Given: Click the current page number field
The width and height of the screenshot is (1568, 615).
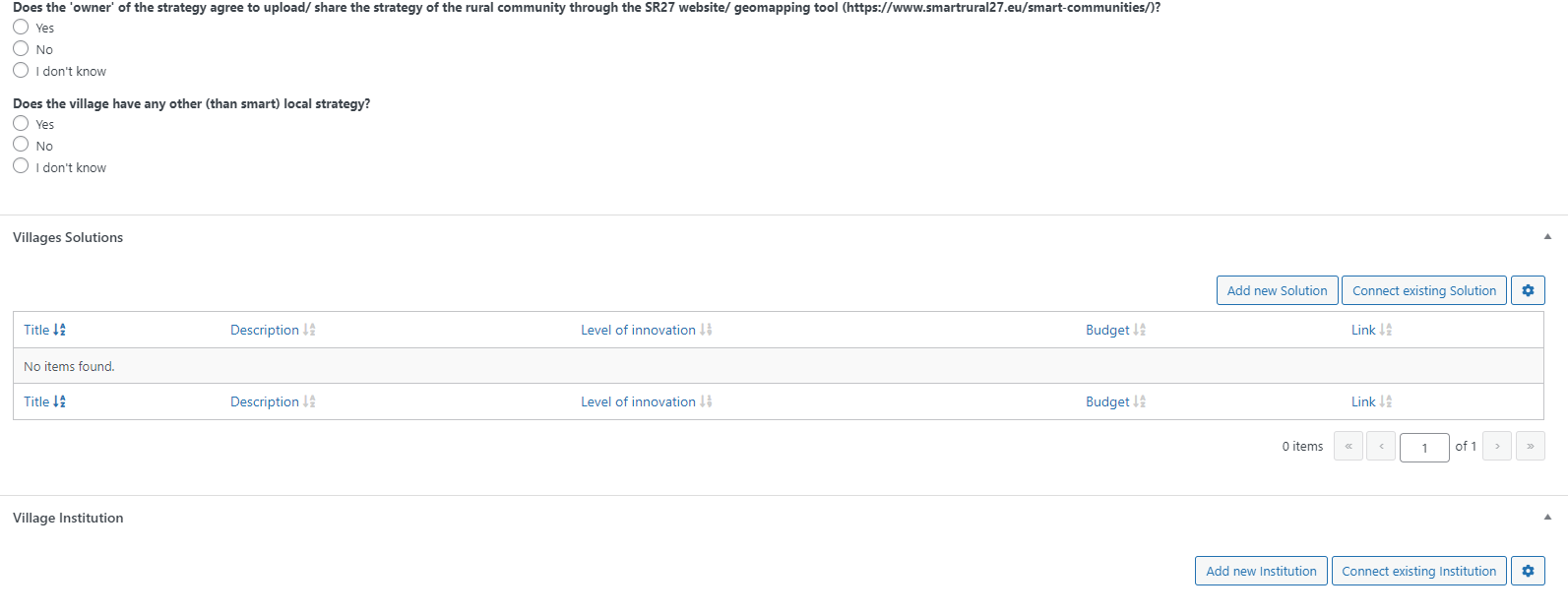Looking at the screenshot, I should (x=1424, y=448).
